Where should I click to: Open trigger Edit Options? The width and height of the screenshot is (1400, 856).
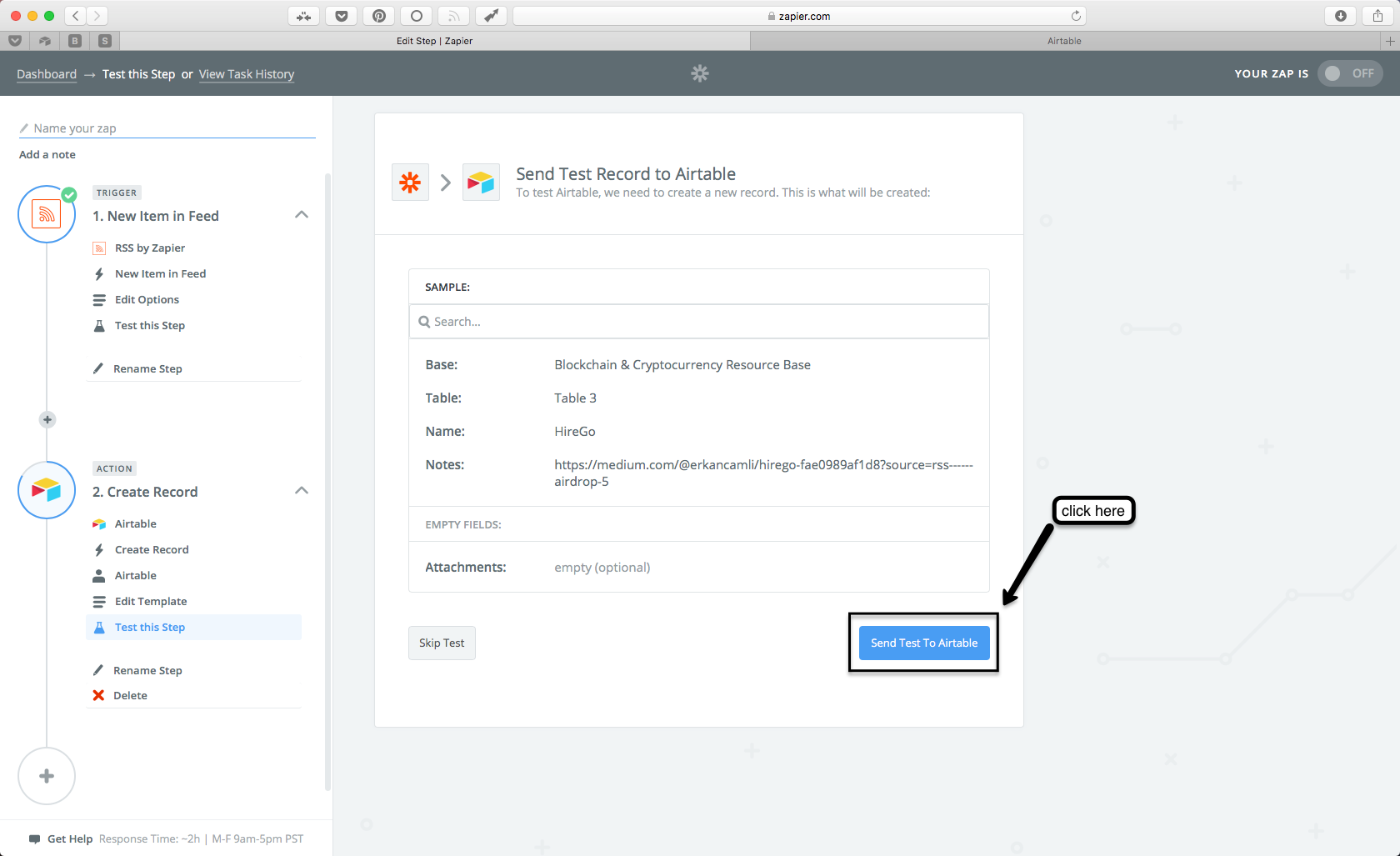pos(147,299)
